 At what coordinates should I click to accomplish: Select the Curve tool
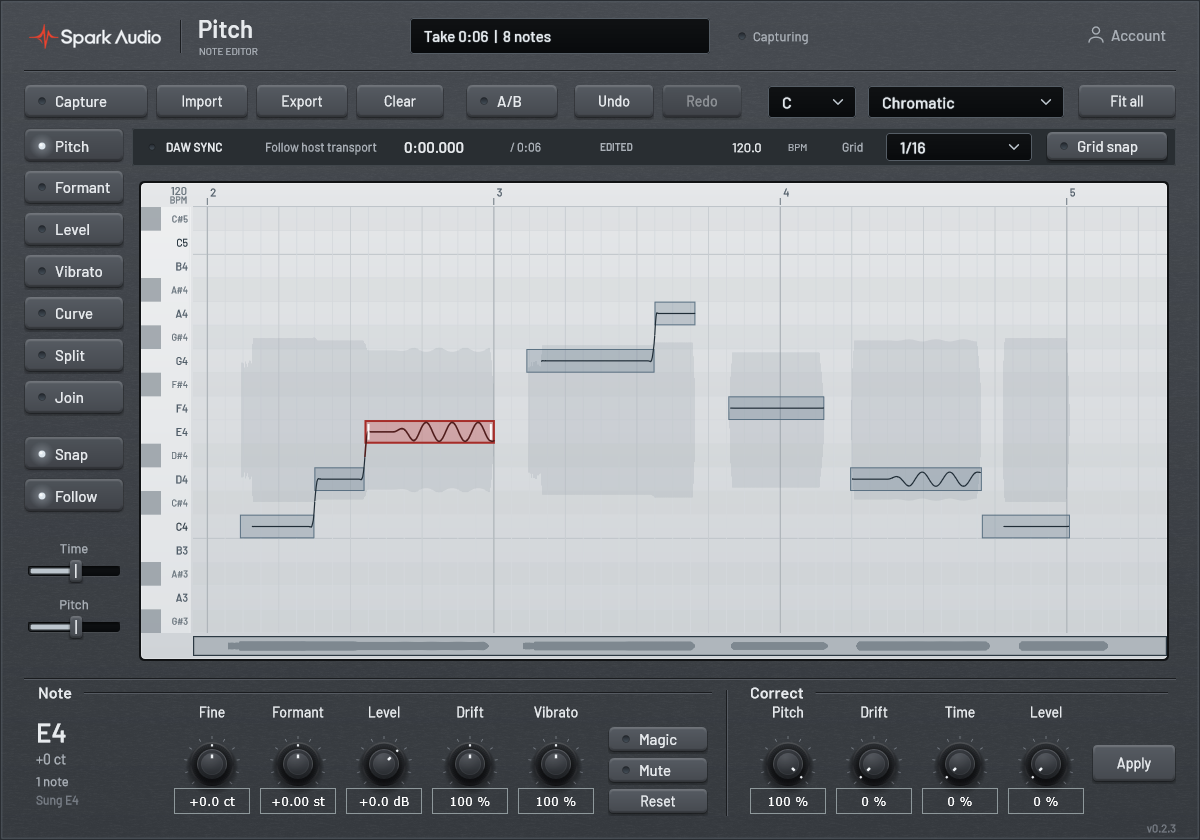point(75,313)
